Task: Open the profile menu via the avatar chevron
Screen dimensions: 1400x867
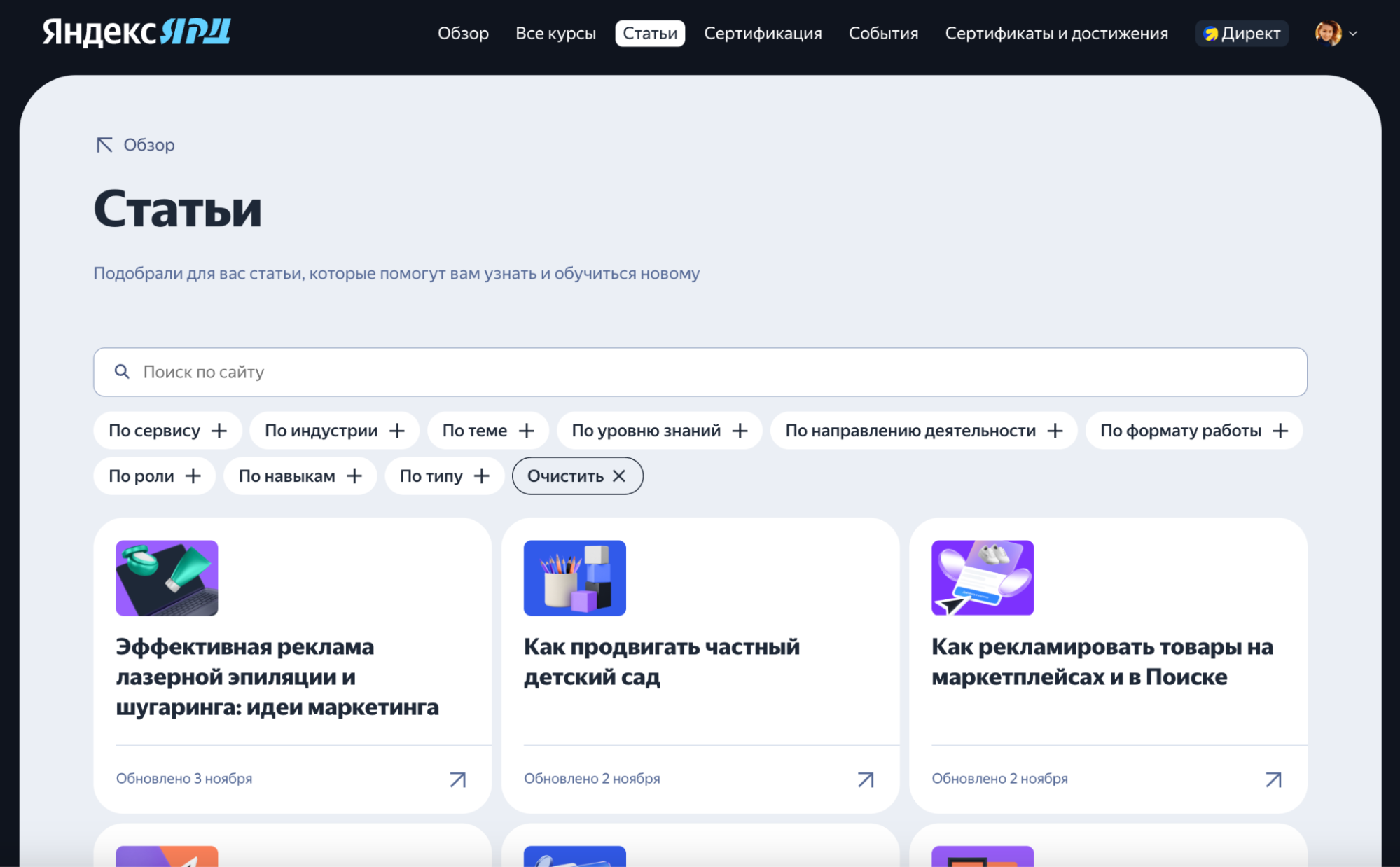Action: tap(1354, 32)
